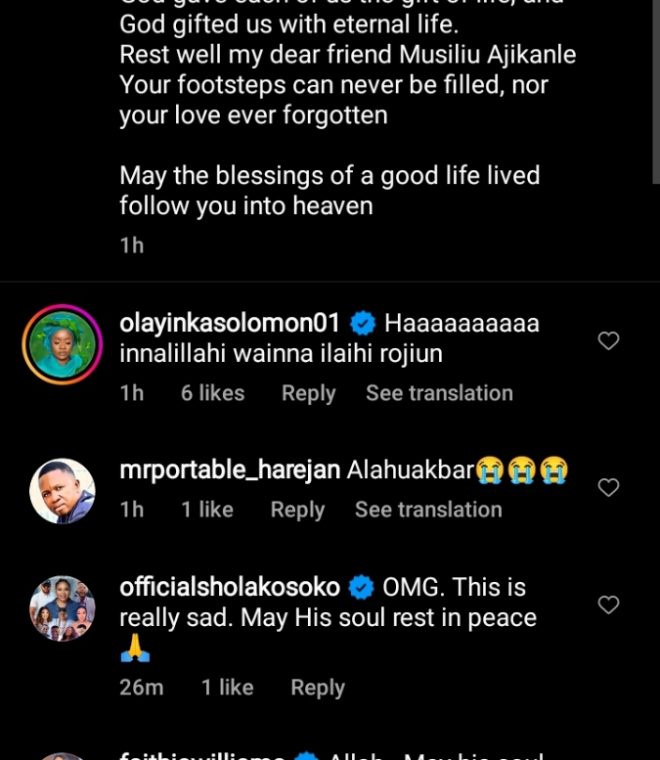Open the olayinkasolomon01 username link
The height and width of the screenshot is (760, 660).
point(230,323)
